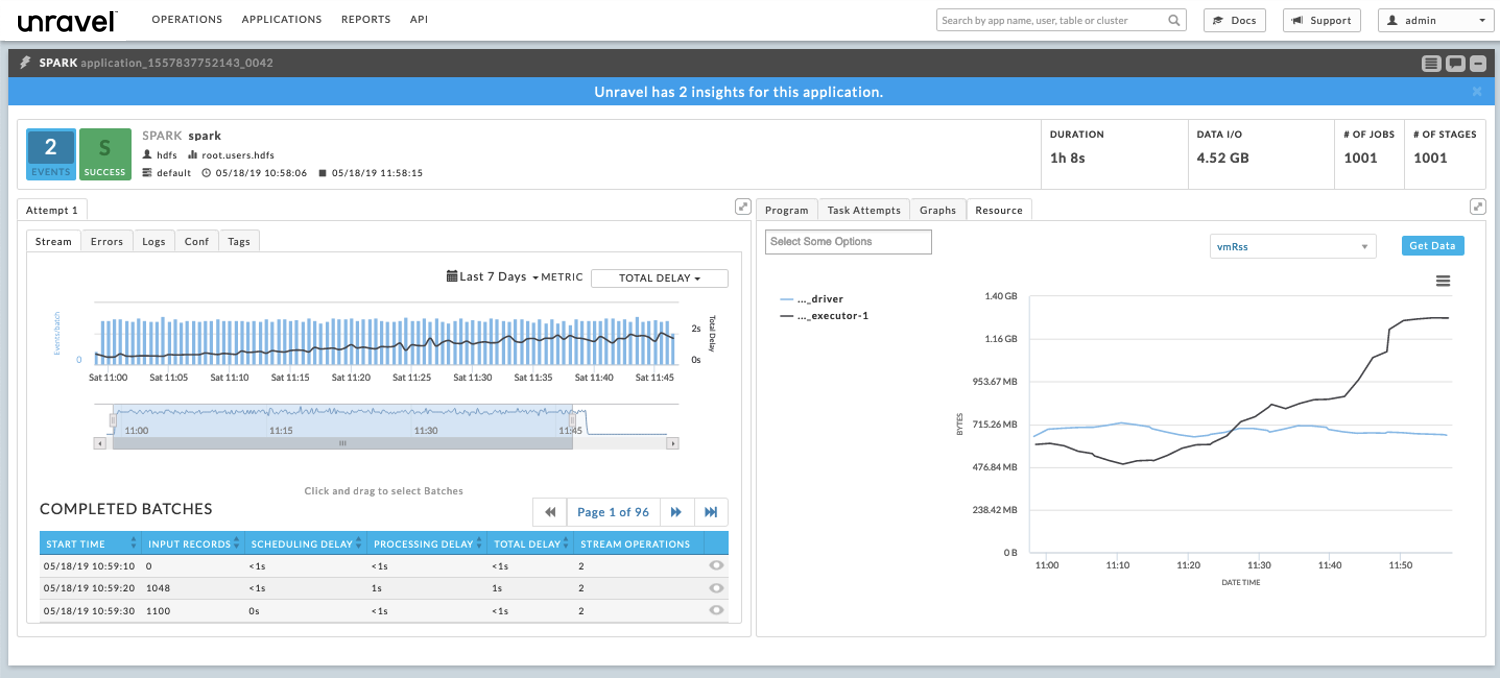Click the Get Data button
The width and height of the screenshot is (1500, 678).
pos(1432,246)
